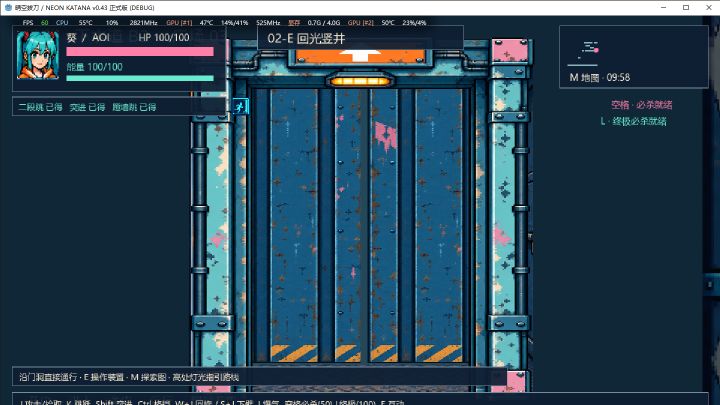Click the AOI character portrait
Viewport: 720px width, 405px height.
(x=38, y=56)
